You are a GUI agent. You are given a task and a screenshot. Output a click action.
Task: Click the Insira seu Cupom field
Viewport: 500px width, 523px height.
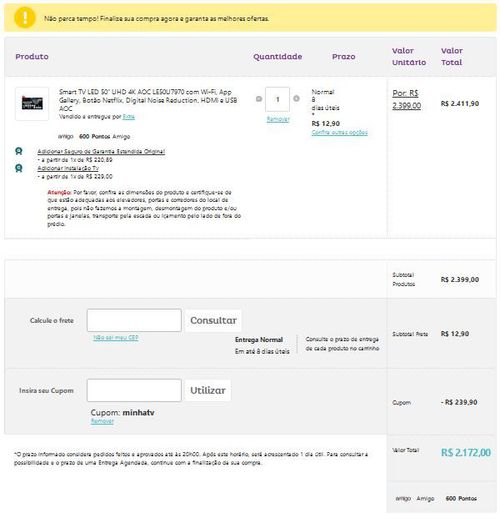click(x=134, y=390)
